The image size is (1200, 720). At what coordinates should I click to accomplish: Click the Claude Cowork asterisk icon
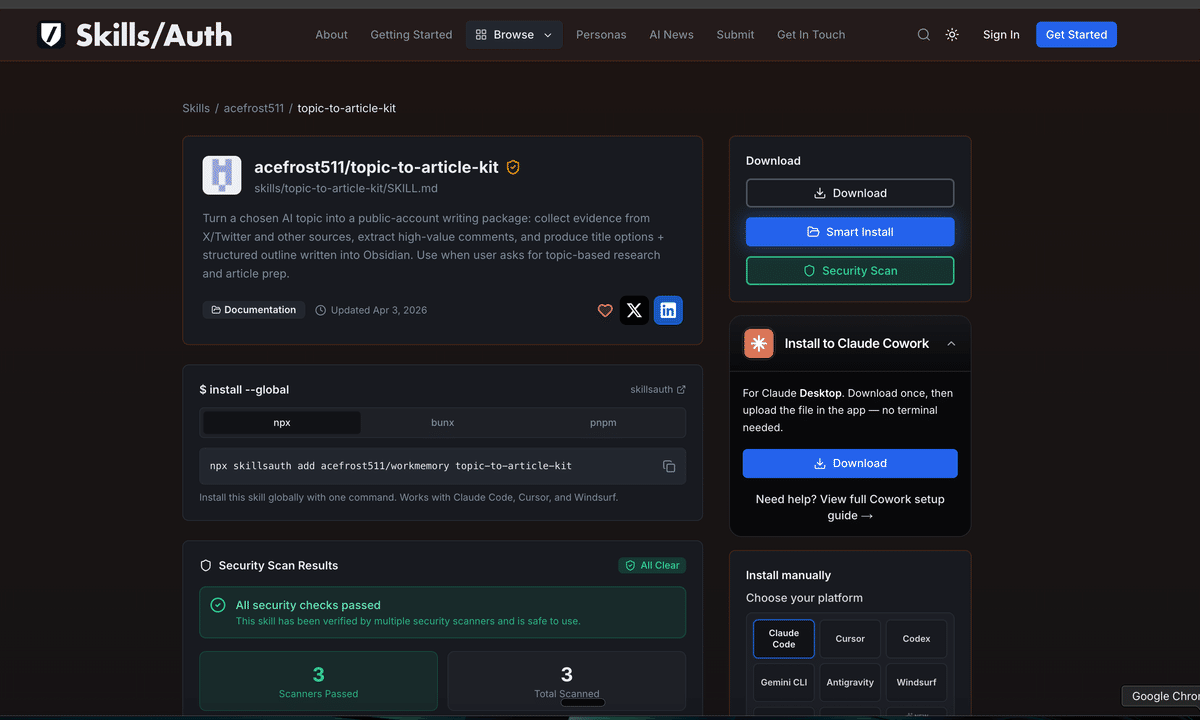(759, 343)
